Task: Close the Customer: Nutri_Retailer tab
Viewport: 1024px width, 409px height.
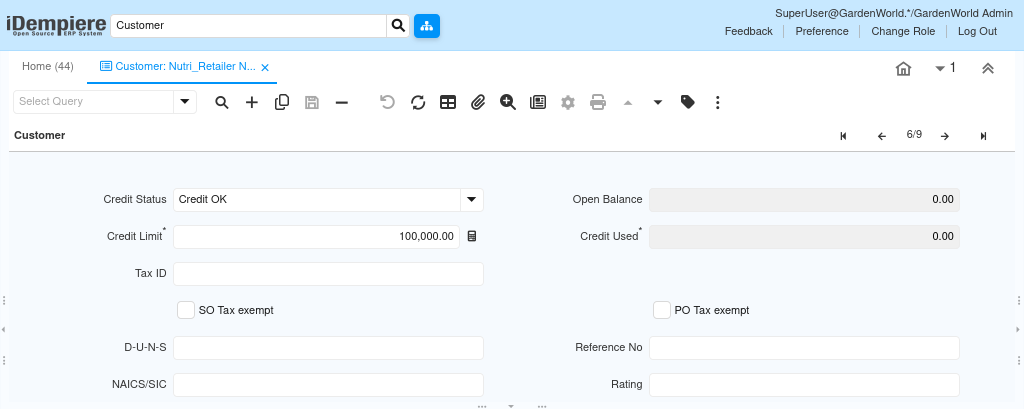Action: coord(265,67)
